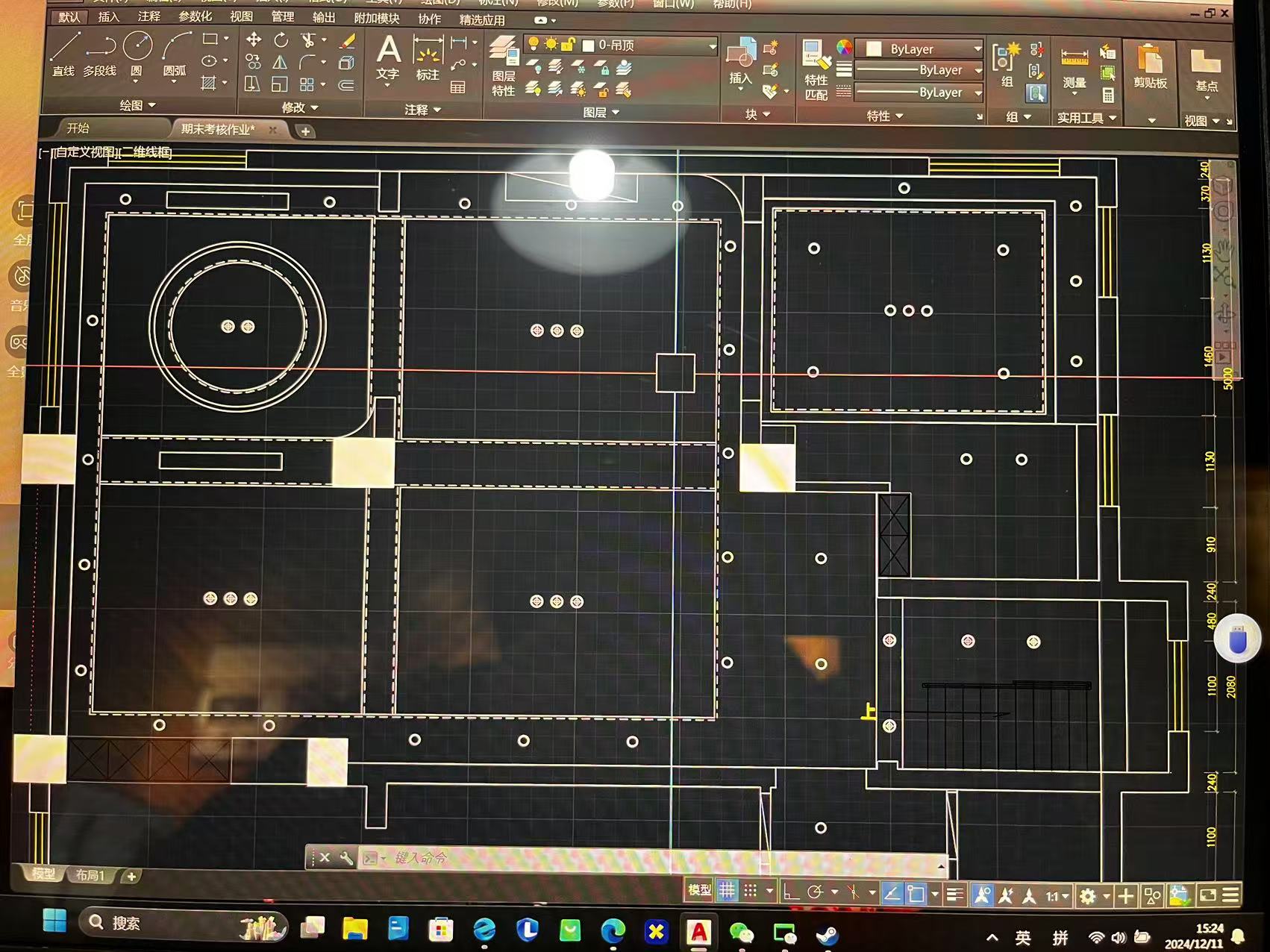This screenshot has width=1270, height=952.
Task: Click the Move tool in 修改 panel
Action: click(x=254, y=40)
